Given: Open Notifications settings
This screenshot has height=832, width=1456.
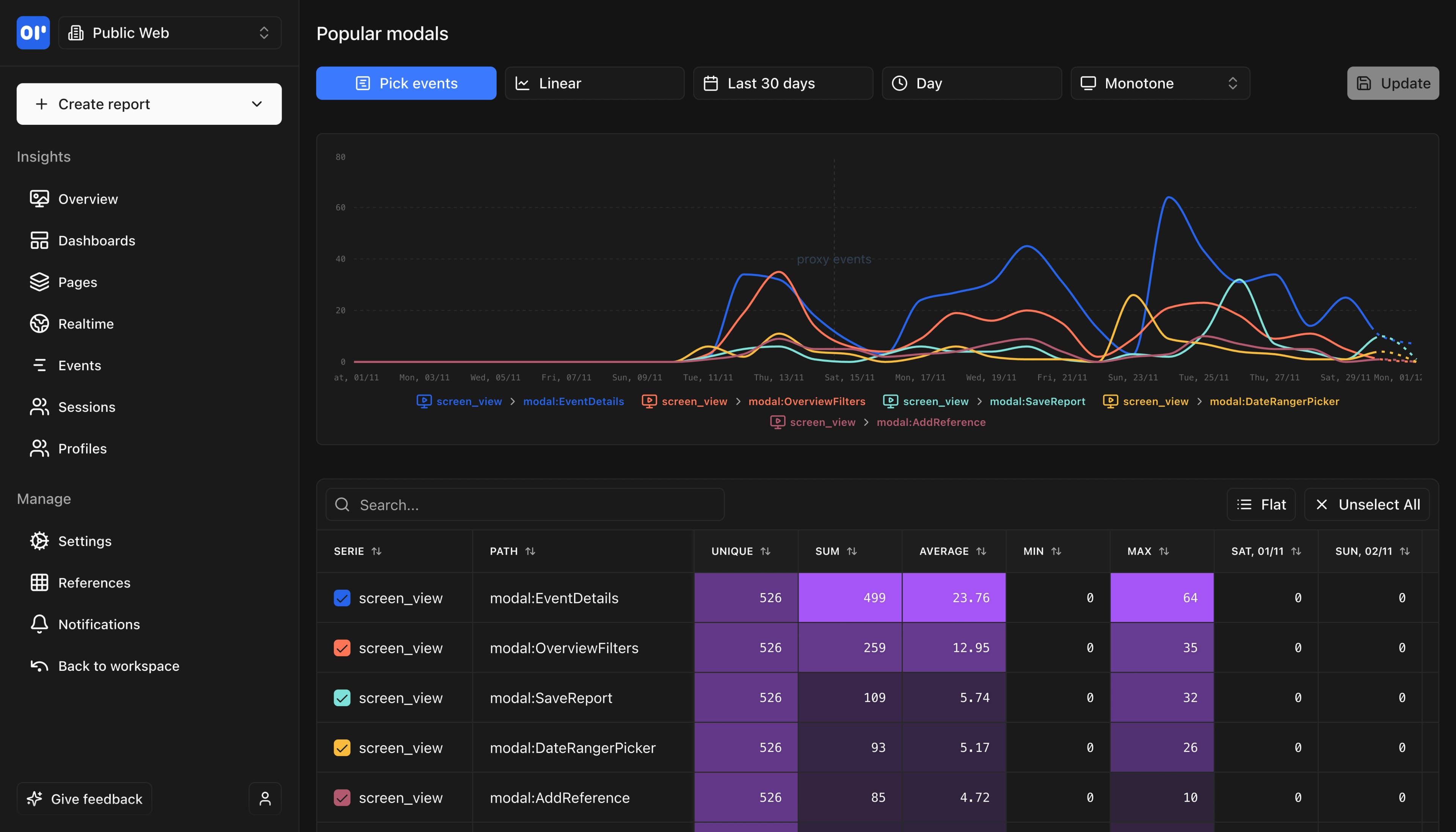Looking at the screenshot, I should [x=99, y=624].
